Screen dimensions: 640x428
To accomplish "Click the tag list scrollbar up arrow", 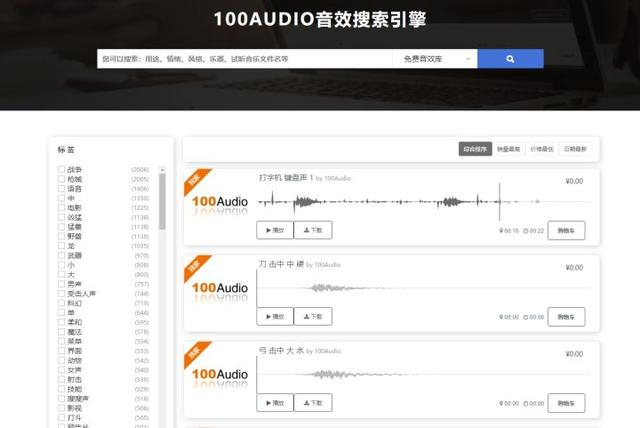I will click(x=162, y=169).
